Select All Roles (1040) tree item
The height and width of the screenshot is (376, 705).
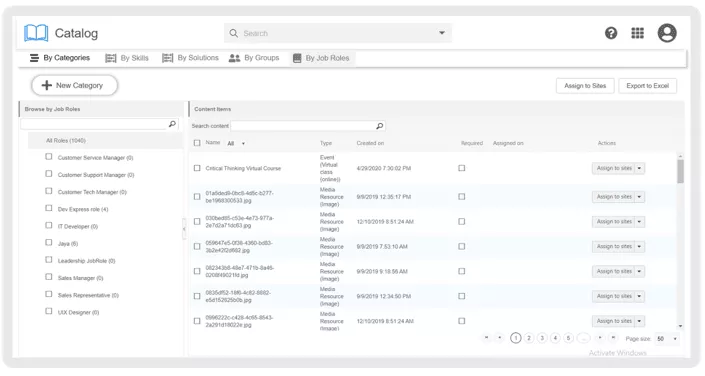click(66, 140)
